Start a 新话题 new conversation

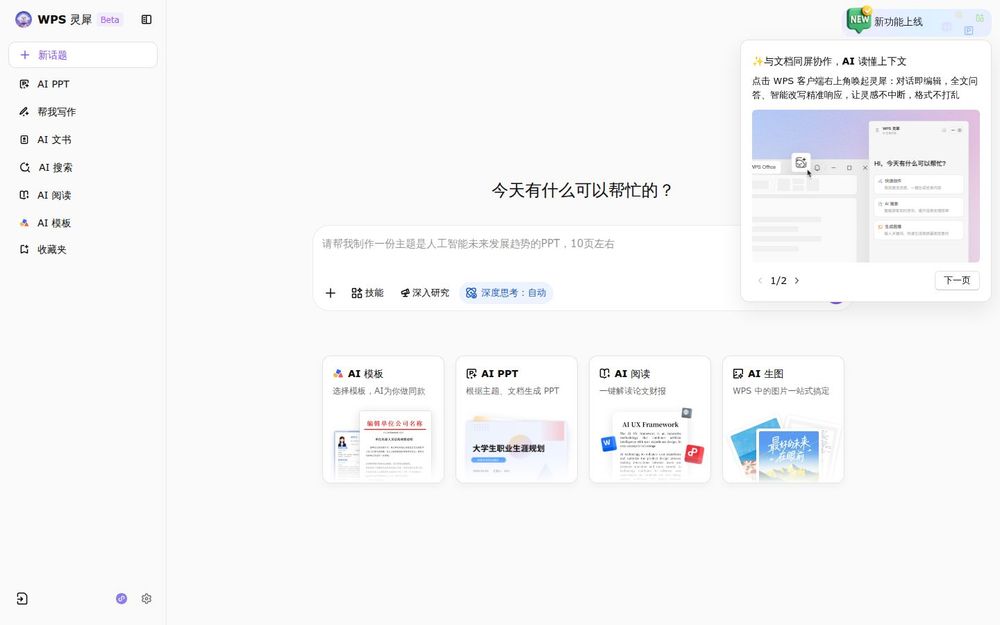pos(83,53)
